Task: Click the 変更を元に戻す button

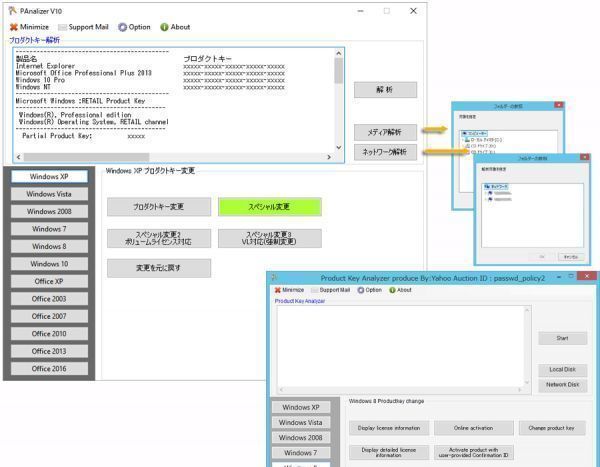Action: click(x=159, y=268)
